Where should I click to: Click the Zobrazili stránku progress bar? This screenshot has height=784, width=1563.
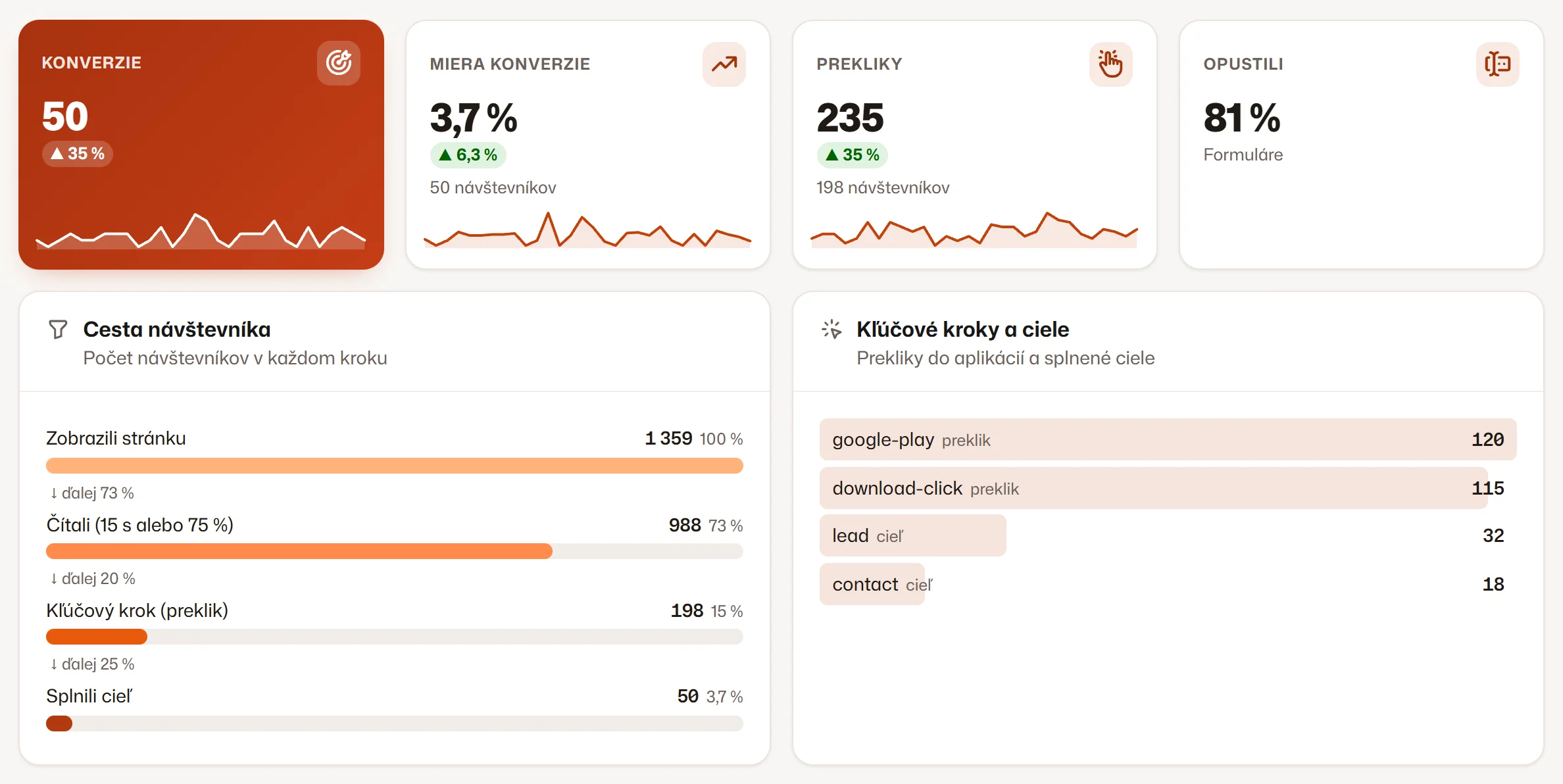(395, 466)
